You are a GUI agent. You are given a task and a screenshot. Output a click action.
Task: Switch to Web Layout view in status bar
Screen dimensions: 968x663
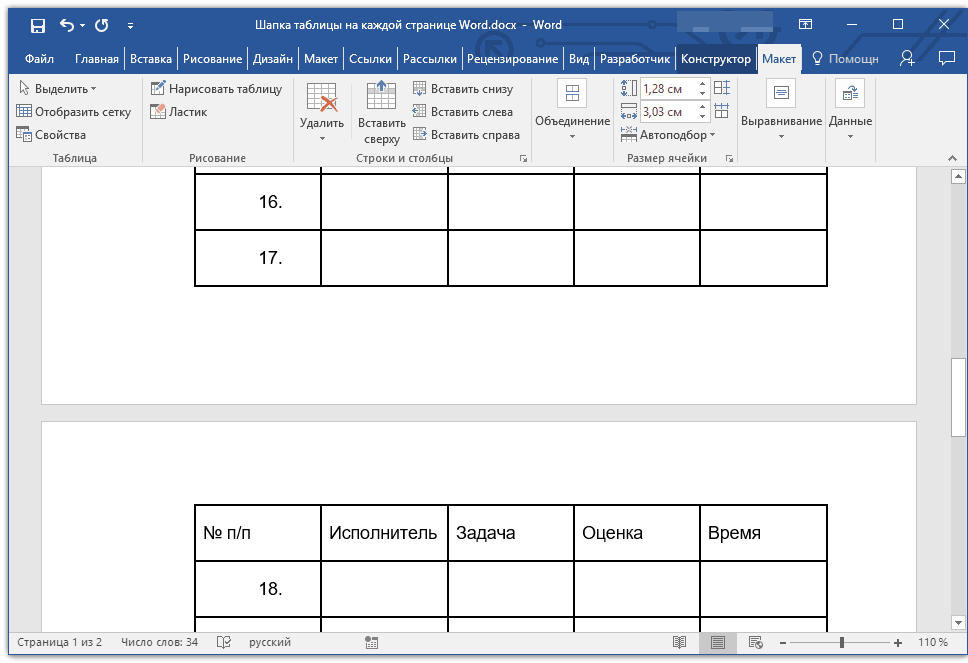point(756,642)
